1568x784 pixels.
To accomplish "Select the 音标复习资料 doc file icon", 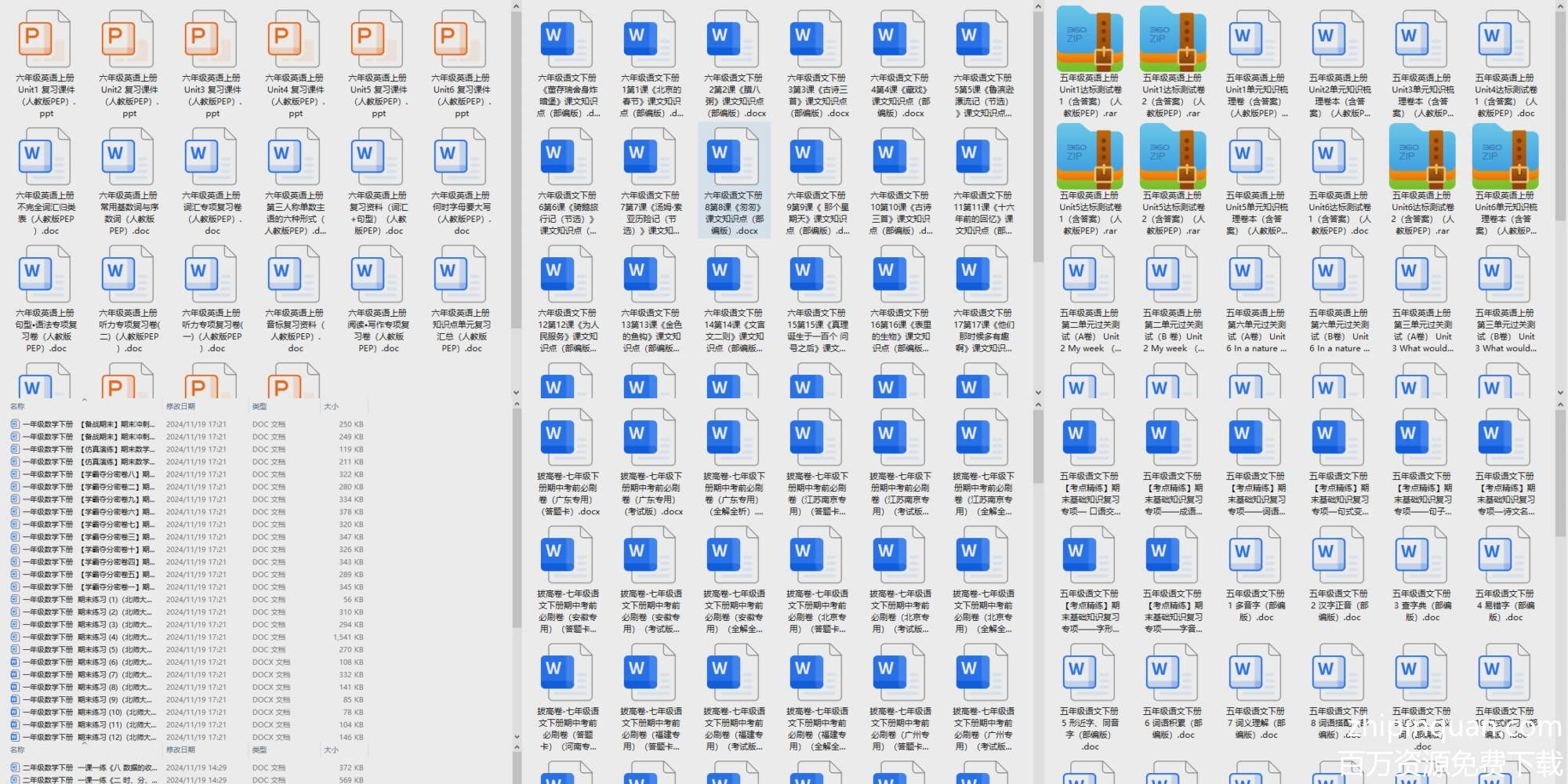I will coord(295,274).
